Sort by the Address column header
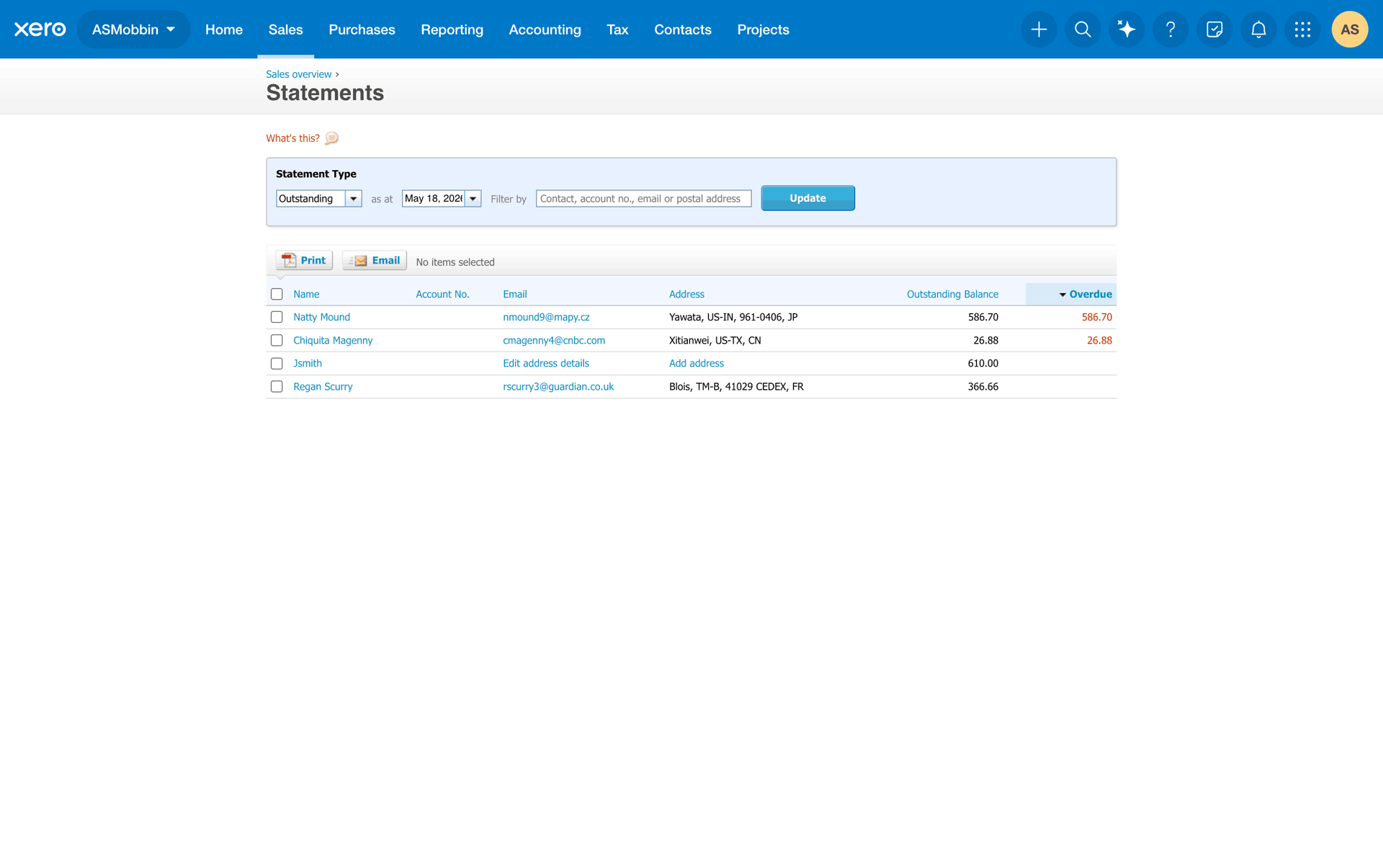Image resolution: width=1383 pixels, height=868 pixels. [x=686, y=294]
